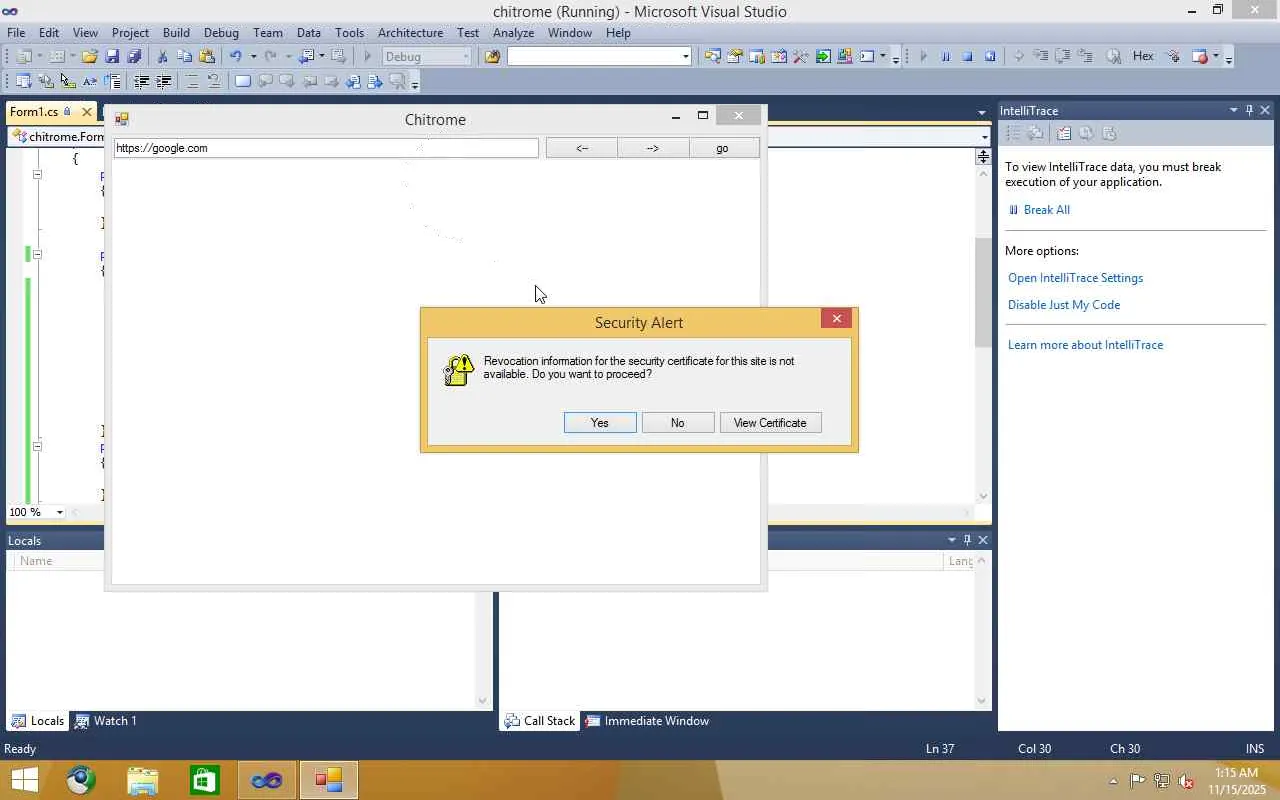Open Solution Explorer from the toolbar
Viewport: 1280px width, 800px height.
[713, 57]
